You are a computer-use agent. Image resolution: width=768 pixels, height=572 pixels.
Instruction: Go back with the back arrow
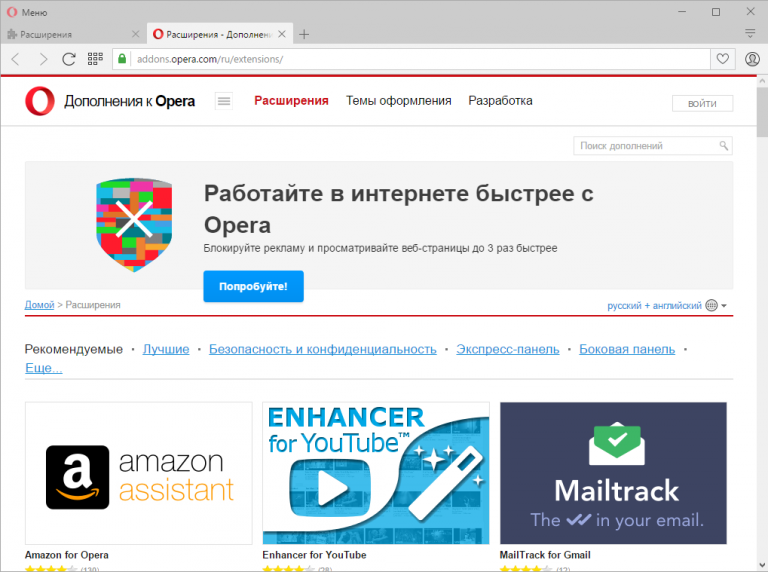(16, 59)
